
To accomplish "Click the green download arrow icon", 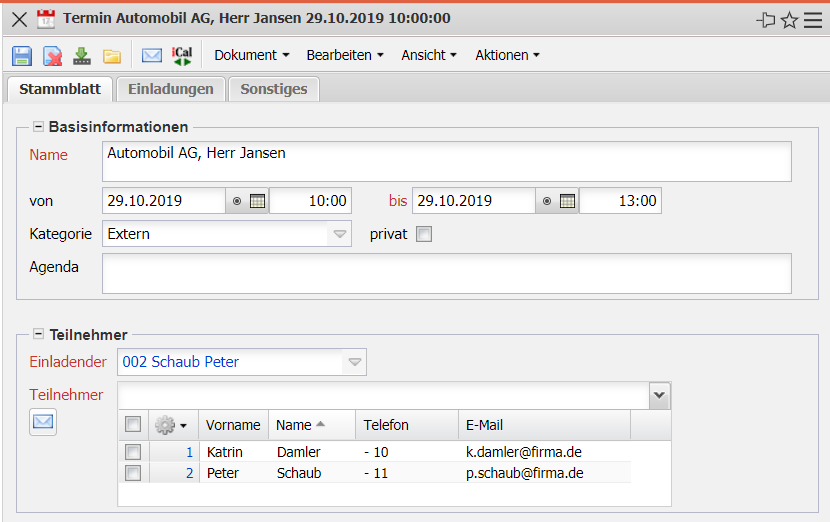I will point(82,55).
